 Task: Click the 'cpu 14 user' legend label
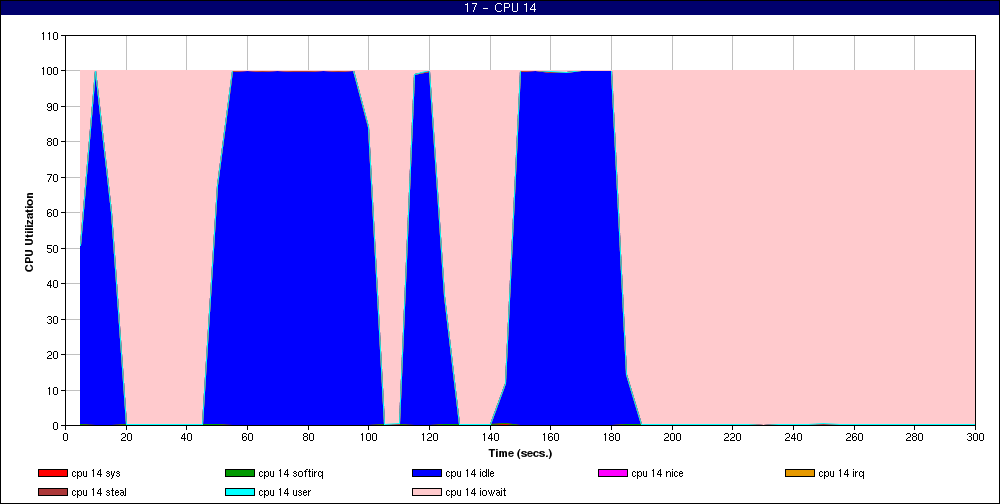284,493
